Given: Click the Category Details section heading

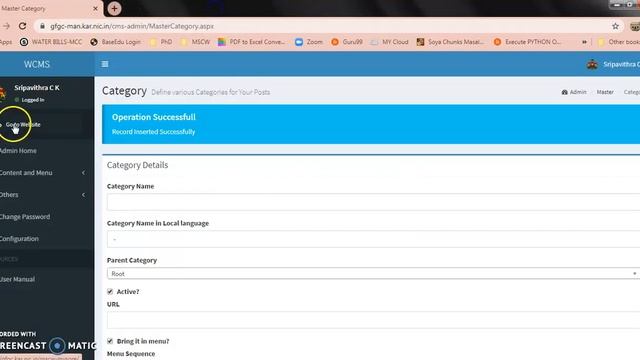Looking at the screenshot, I should click(x=137, y=165).
